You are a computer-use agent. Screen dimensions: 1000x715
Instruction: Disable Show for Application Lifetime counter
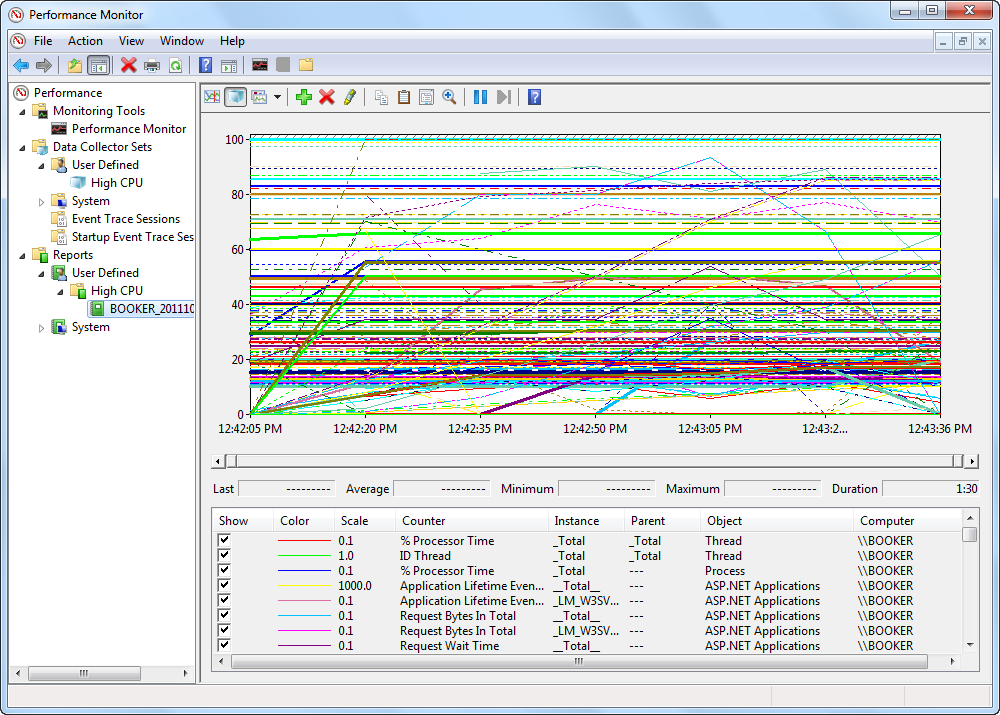click(x=224, y=586)
